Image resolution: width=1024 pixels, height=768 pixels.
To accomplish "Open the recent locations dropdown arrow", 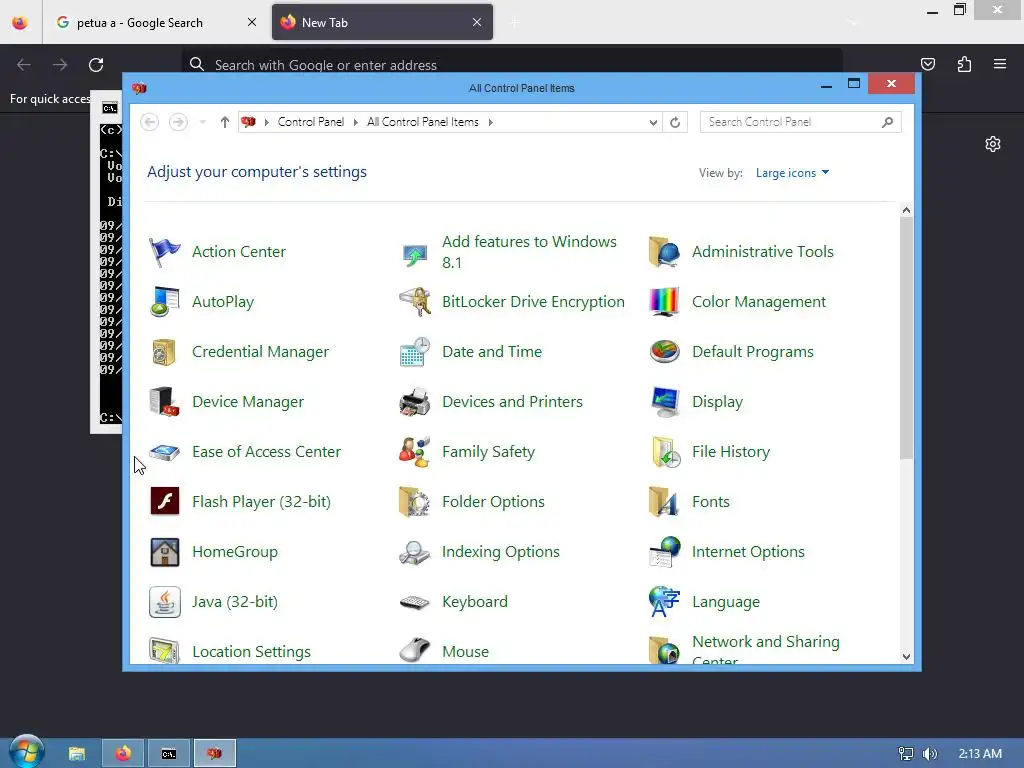I will tap(202, 122).
